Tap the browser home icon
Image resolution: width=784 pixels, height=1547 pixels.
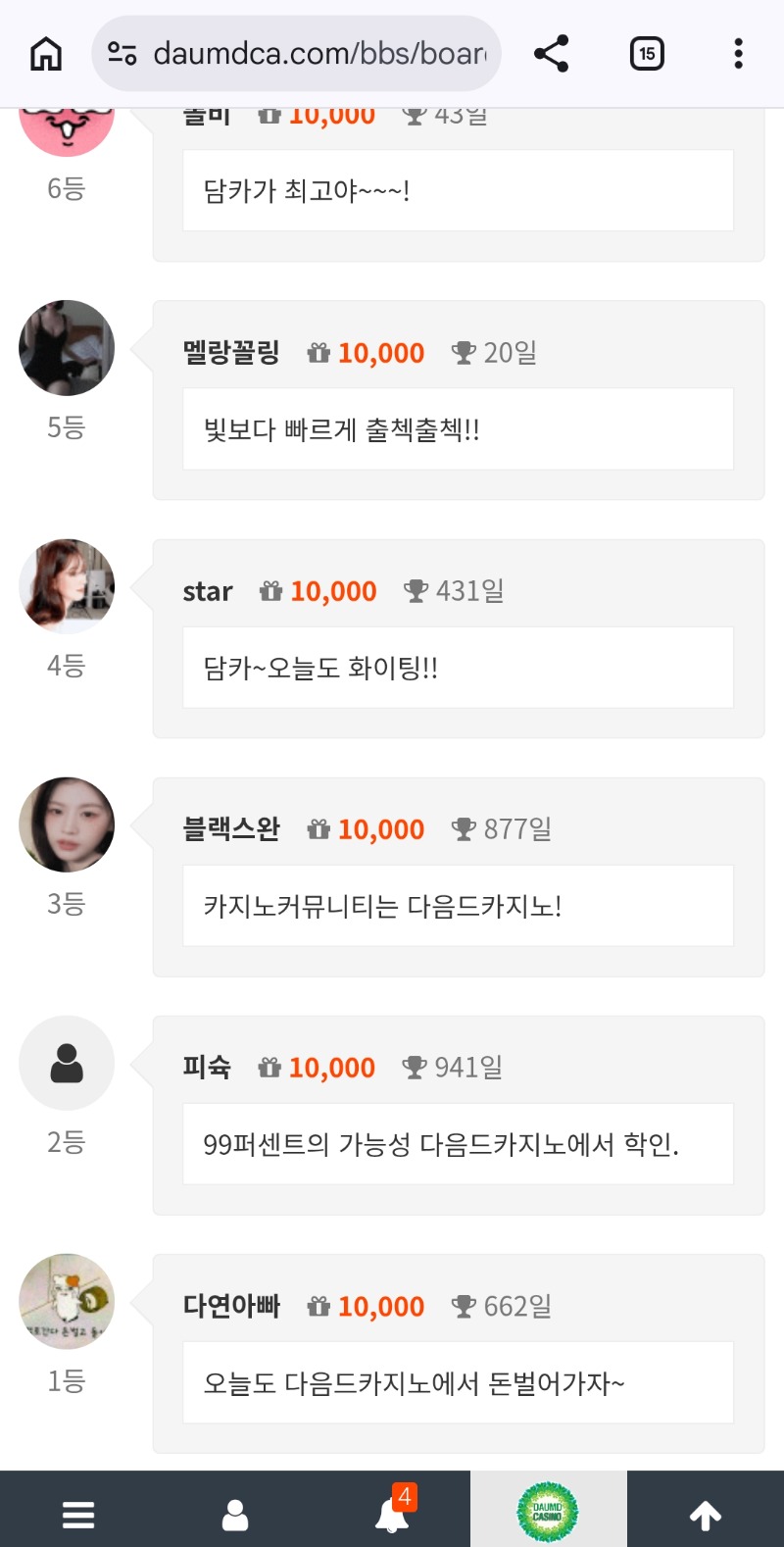coord(46,54)
